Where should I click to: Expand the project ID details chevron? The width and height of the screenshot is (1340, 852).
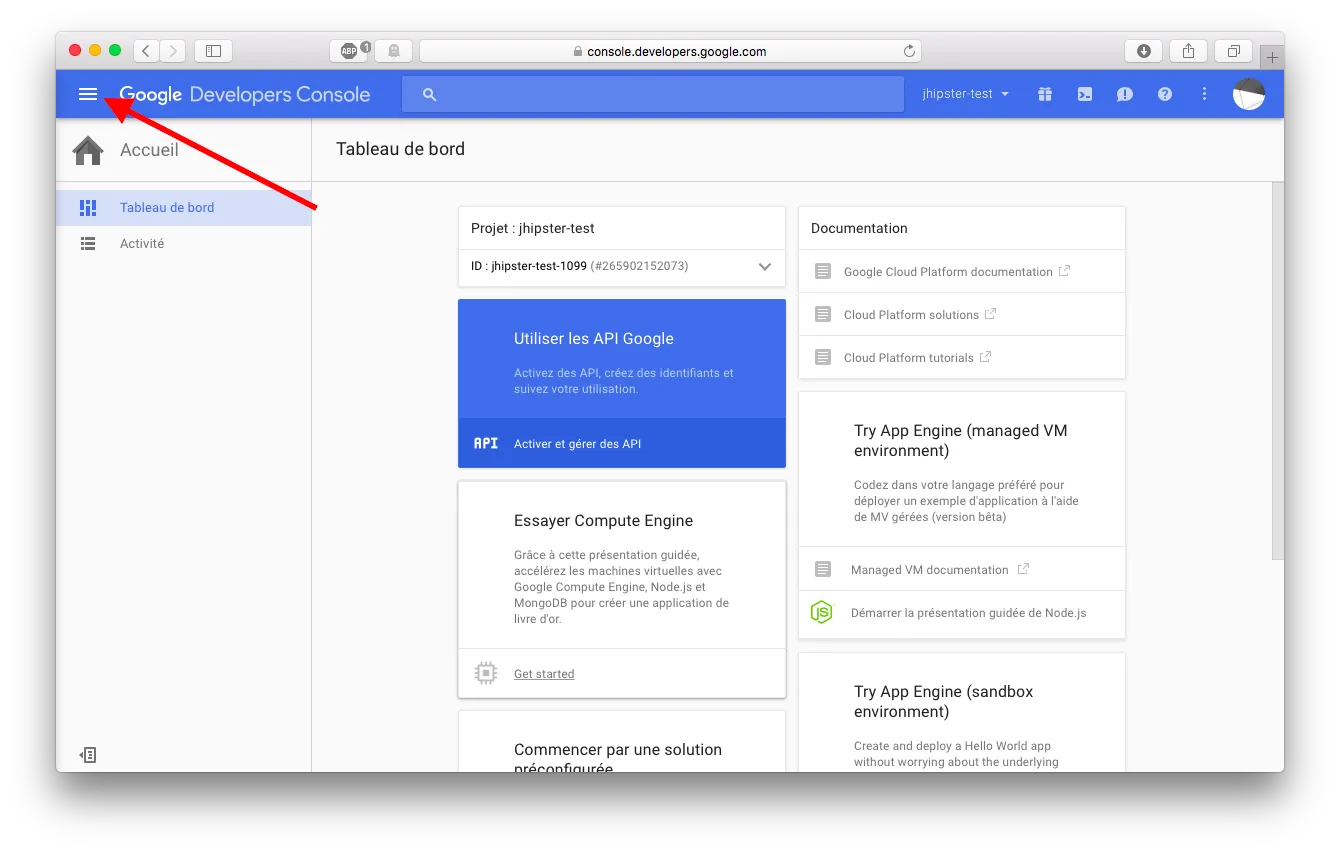click(x=765, y=267)
